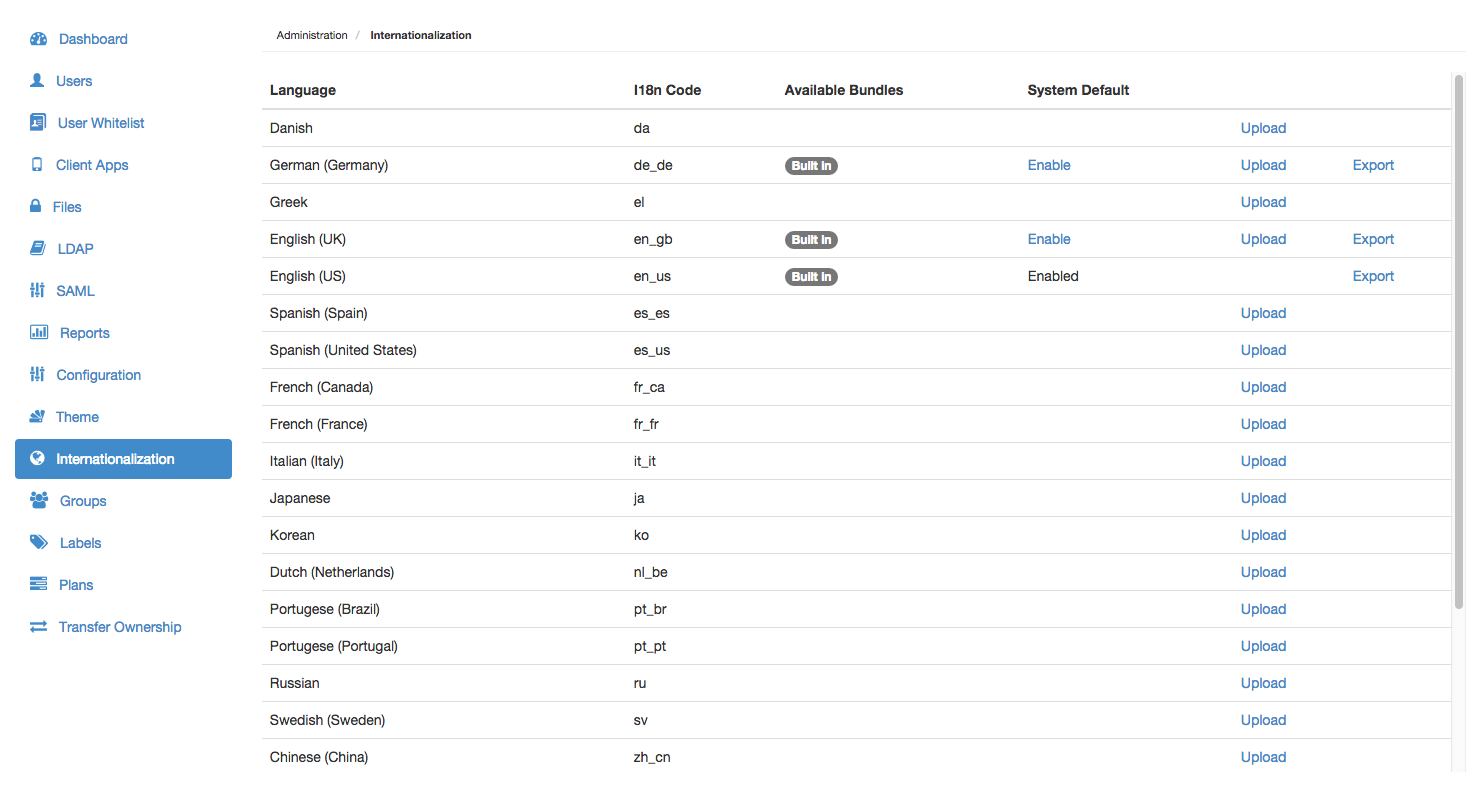
Task: Export the English (US) language bundle
Action: [x=1373, y=276]
